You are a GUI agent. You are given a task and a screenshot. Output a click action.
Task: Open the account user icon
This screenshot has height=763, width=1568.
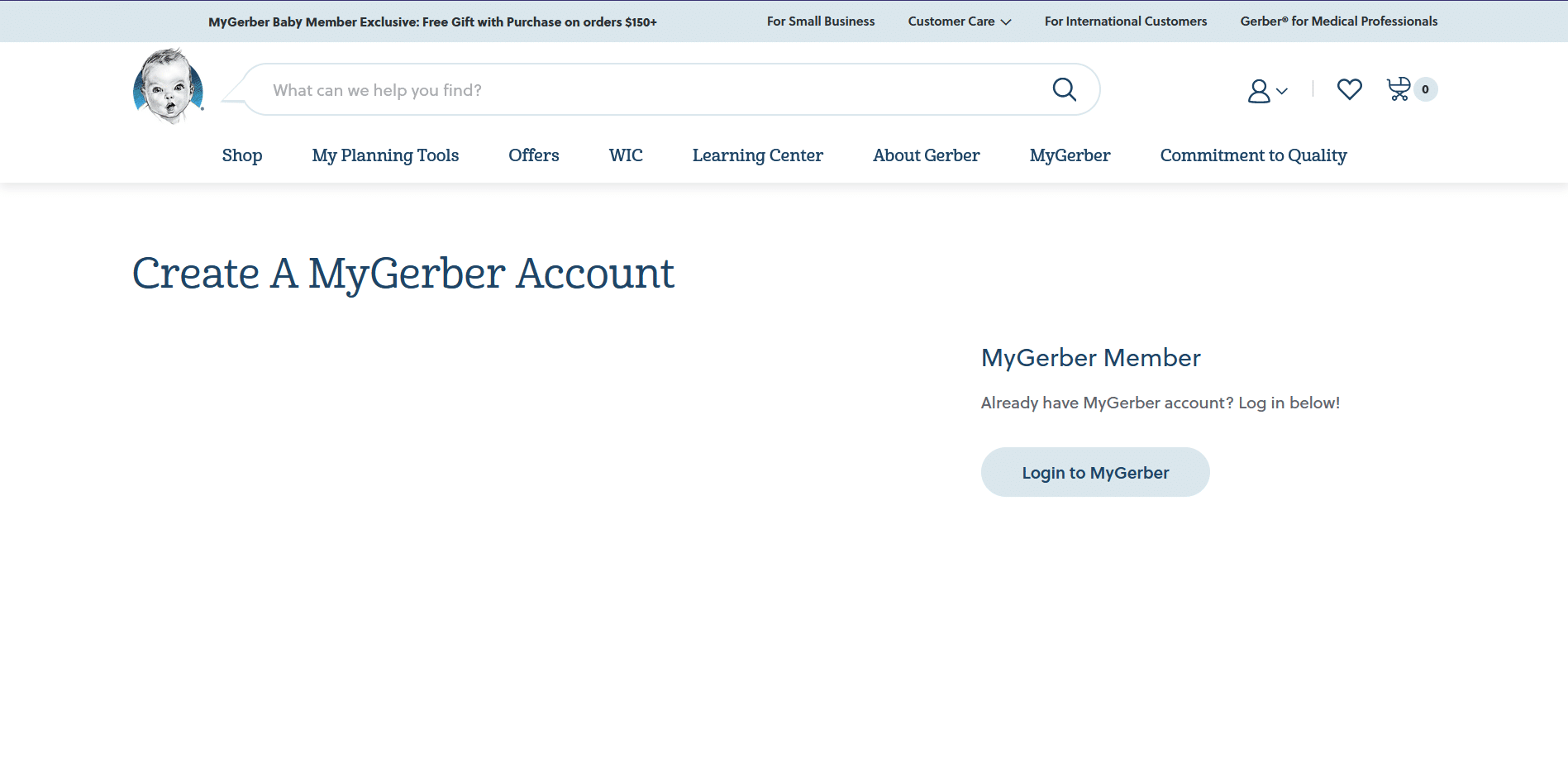(1259, 90)
